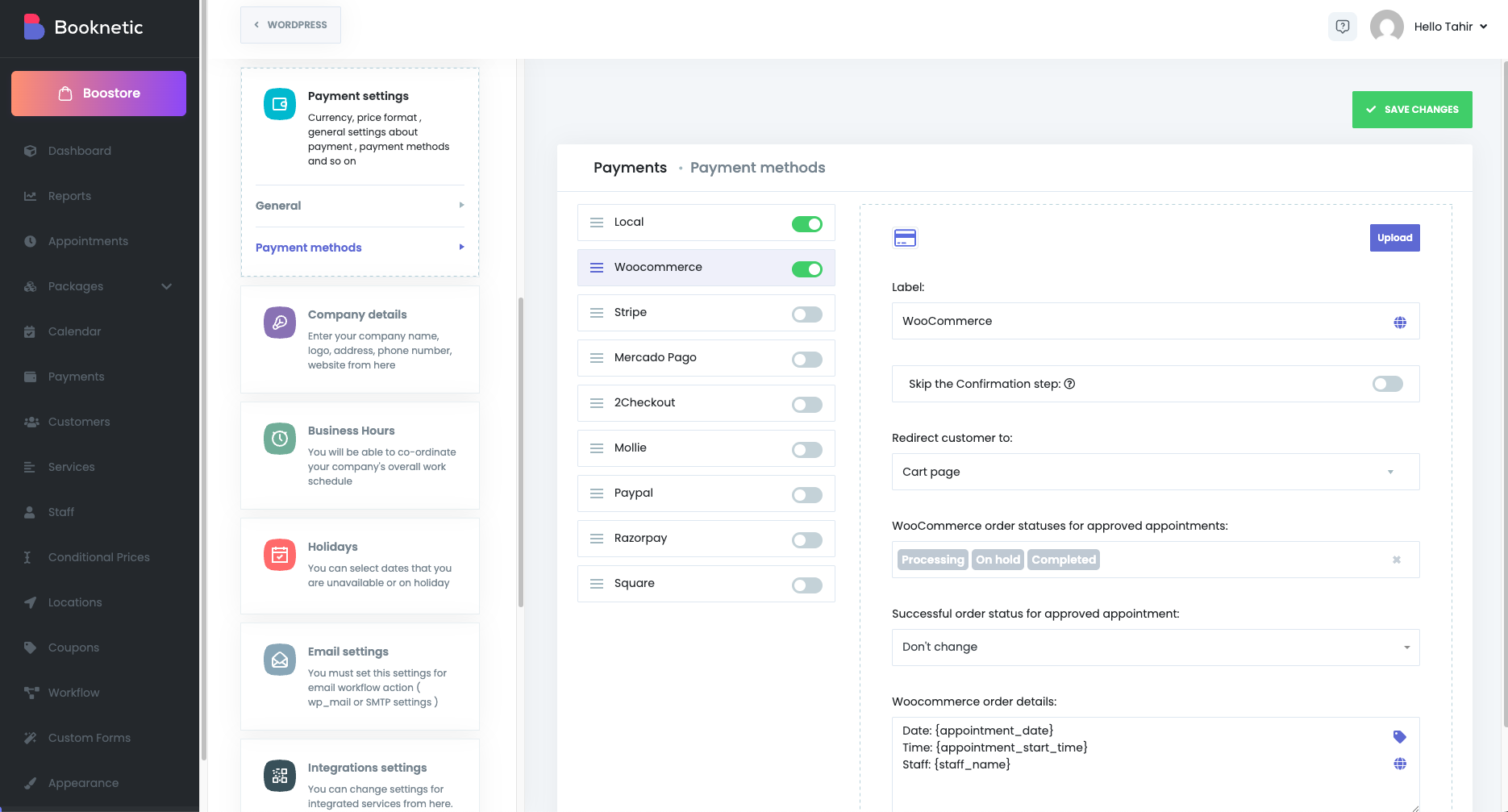
Task: Click the Payment settings wallet icon
Action: pyautogui.click(x=280, y=104)
